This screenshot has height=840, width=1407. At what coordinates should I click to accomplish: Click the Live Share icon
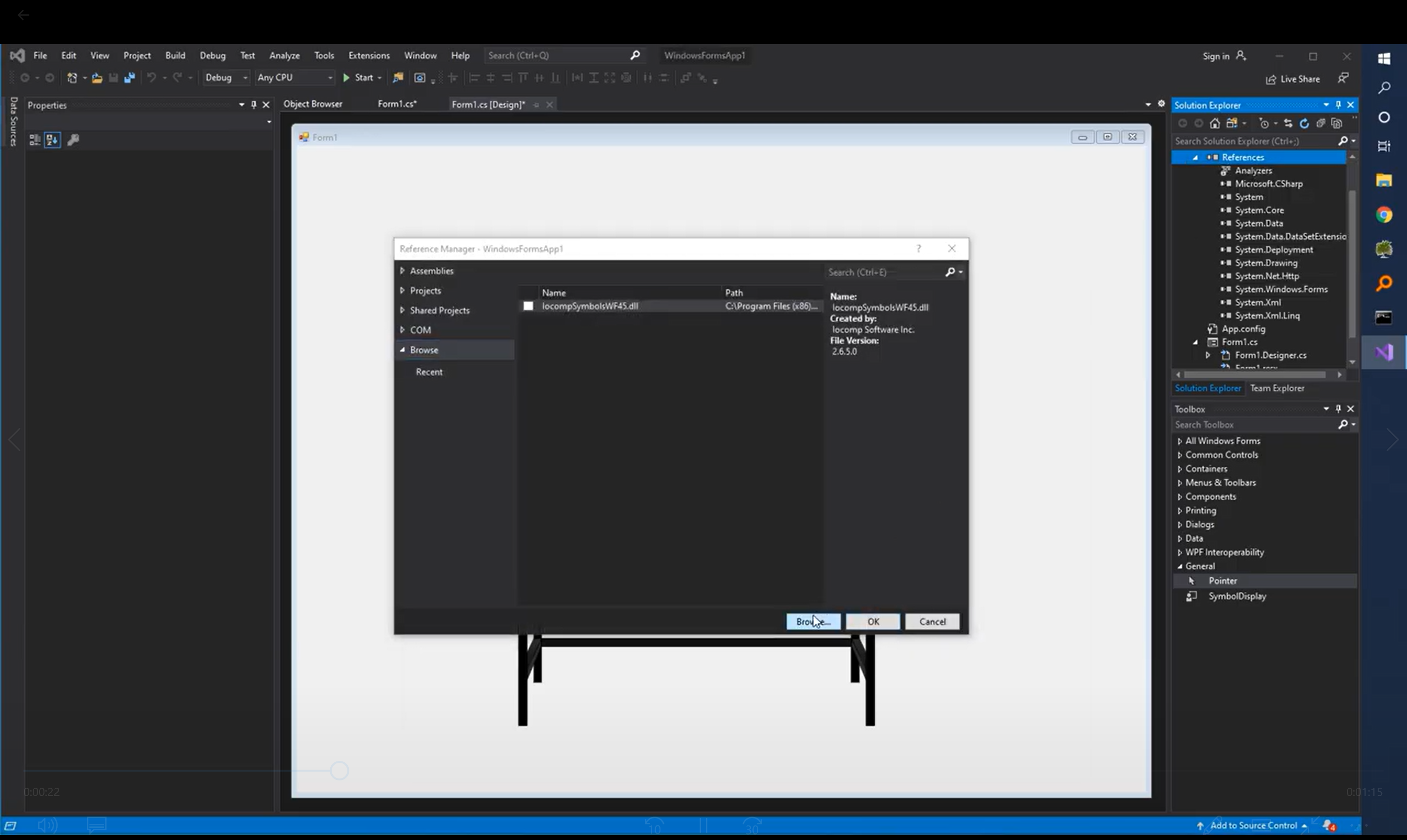(x=1271, y=79)
